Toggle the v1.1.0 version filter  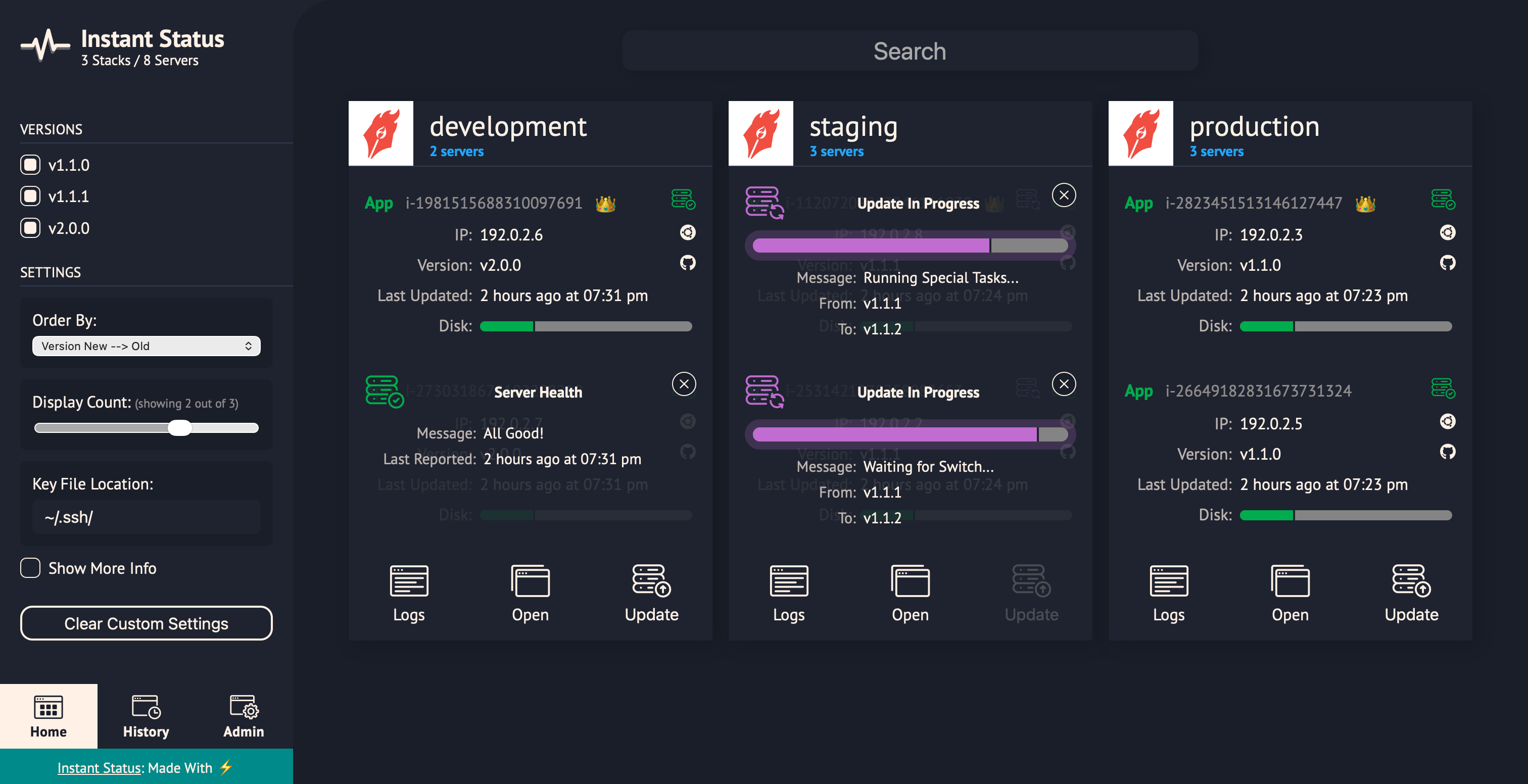30,165
